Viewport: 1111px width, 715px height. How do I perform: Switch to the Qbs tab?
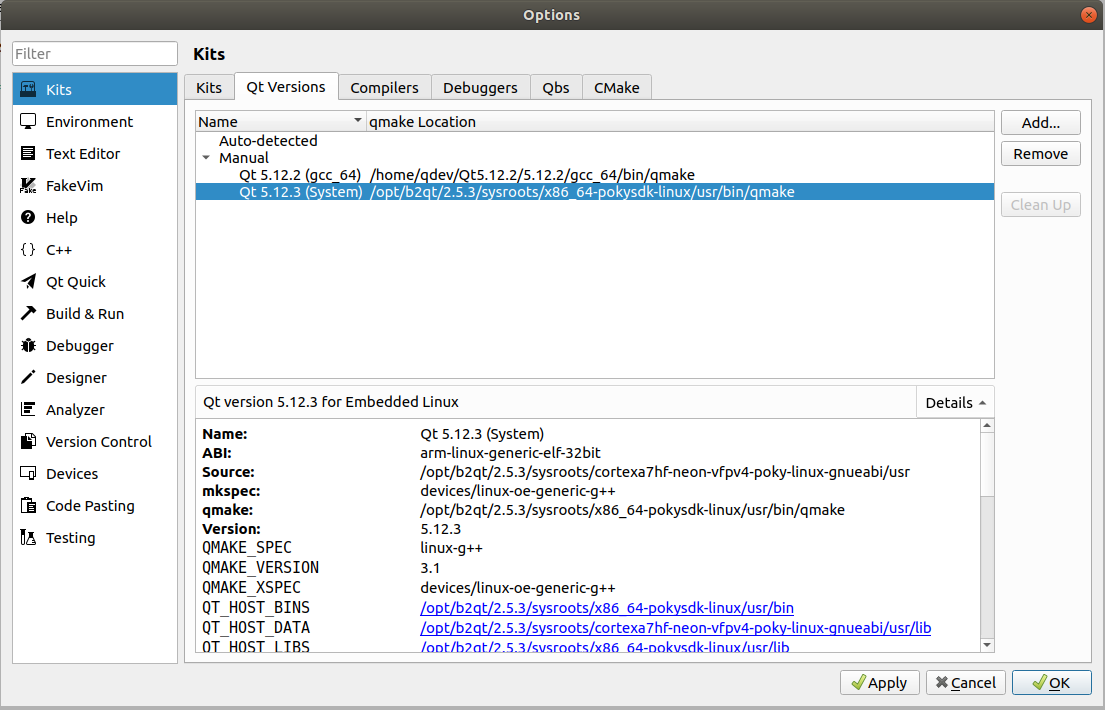[556, 87]
